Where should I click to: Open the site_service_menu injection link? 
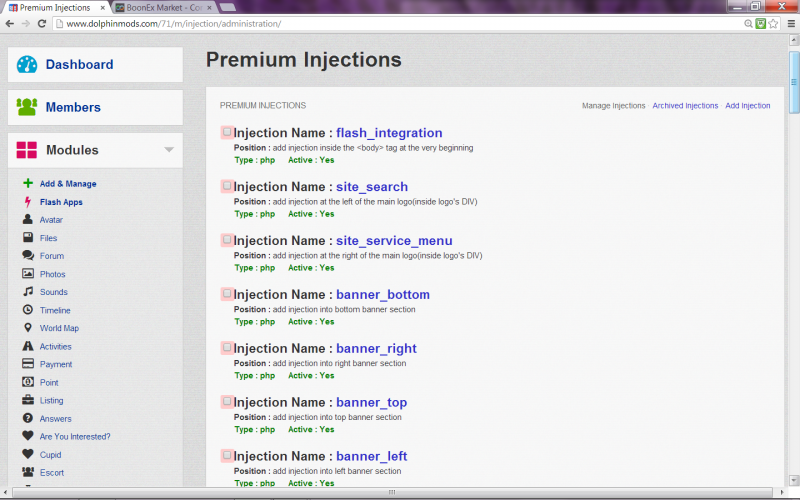(394, 241)
